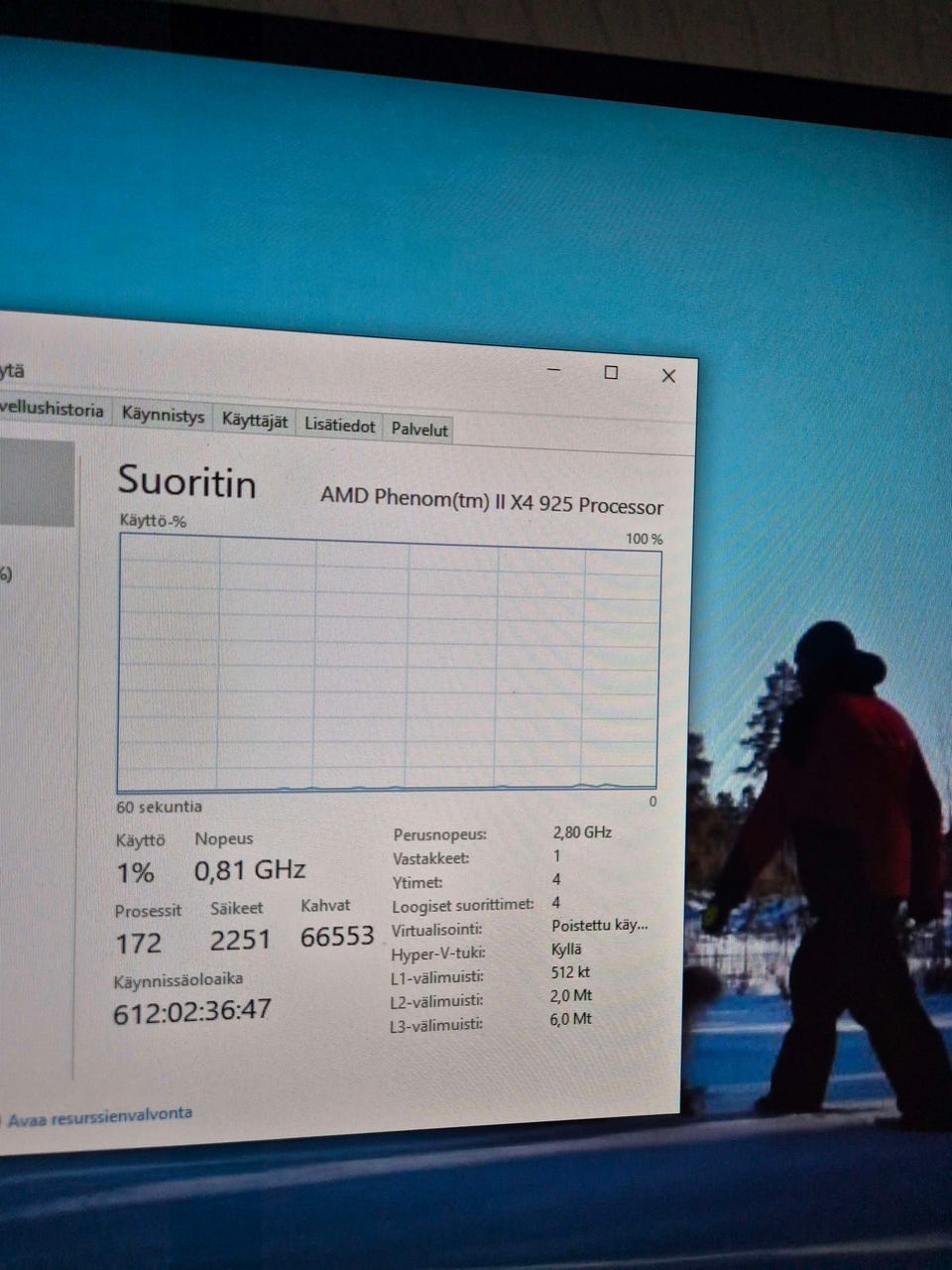This screenshot has width=952, height=1270.
Task: Click the Suoritin heading
Action: 186,482
